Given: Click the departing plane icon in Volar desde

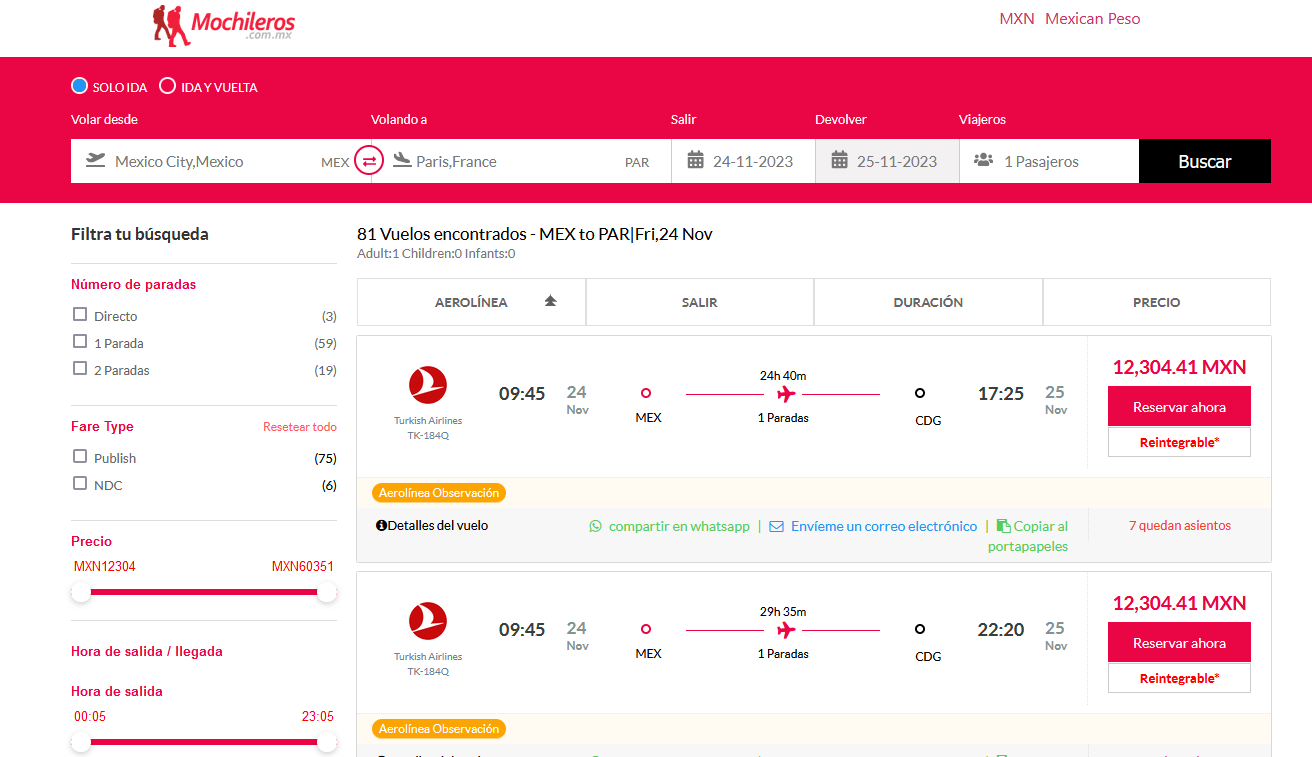Looking at the screenshot, I should [96, 160].
